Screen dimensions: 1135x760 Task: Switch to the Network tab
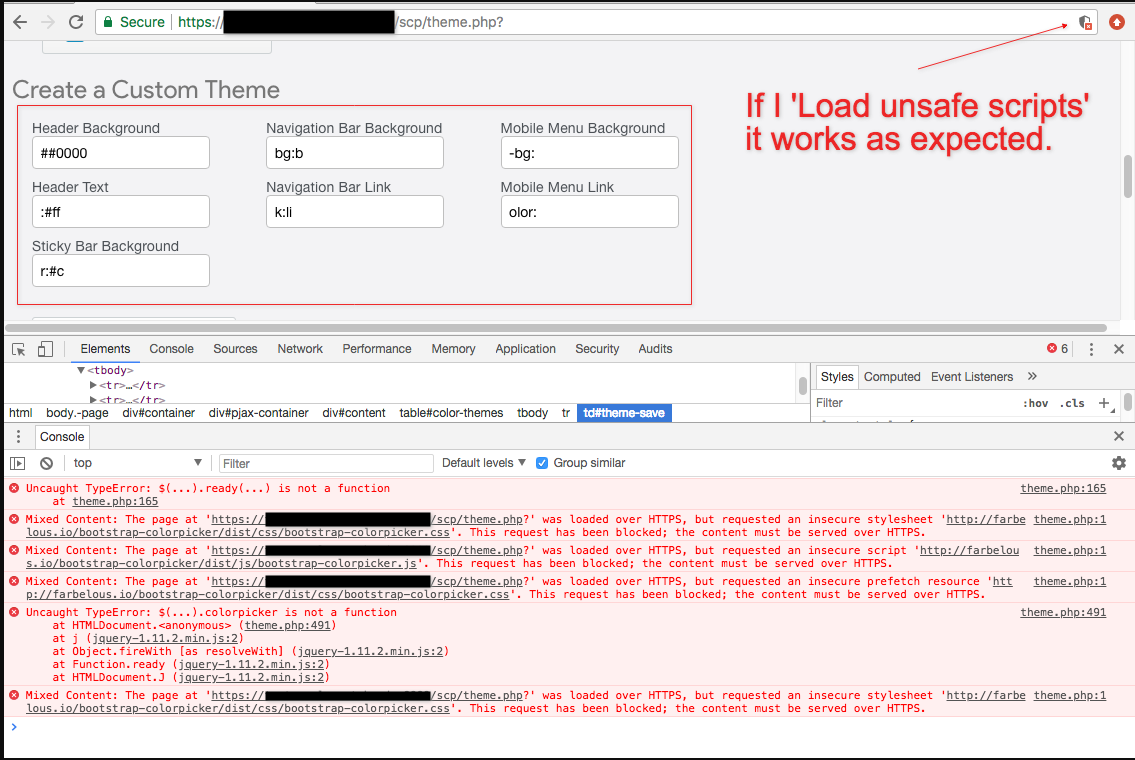pyautogui.click(x=300, y=349)
